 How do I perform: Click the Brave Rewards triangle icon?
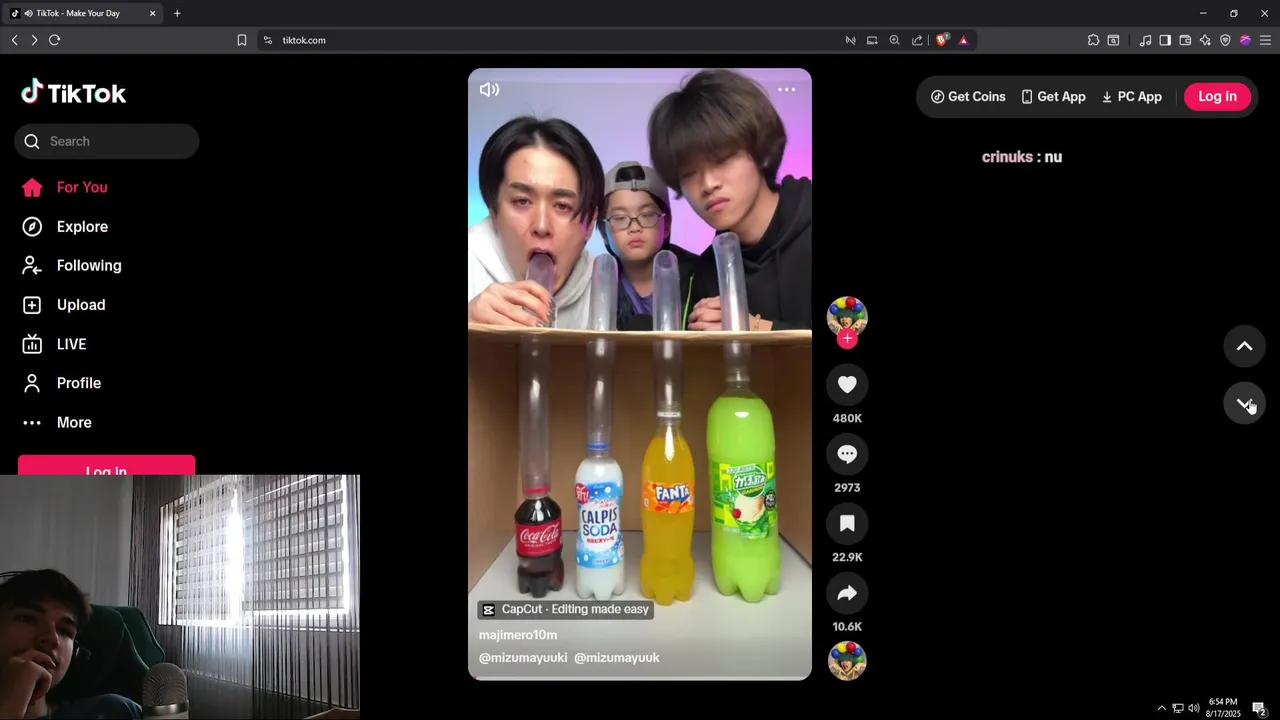963,40
